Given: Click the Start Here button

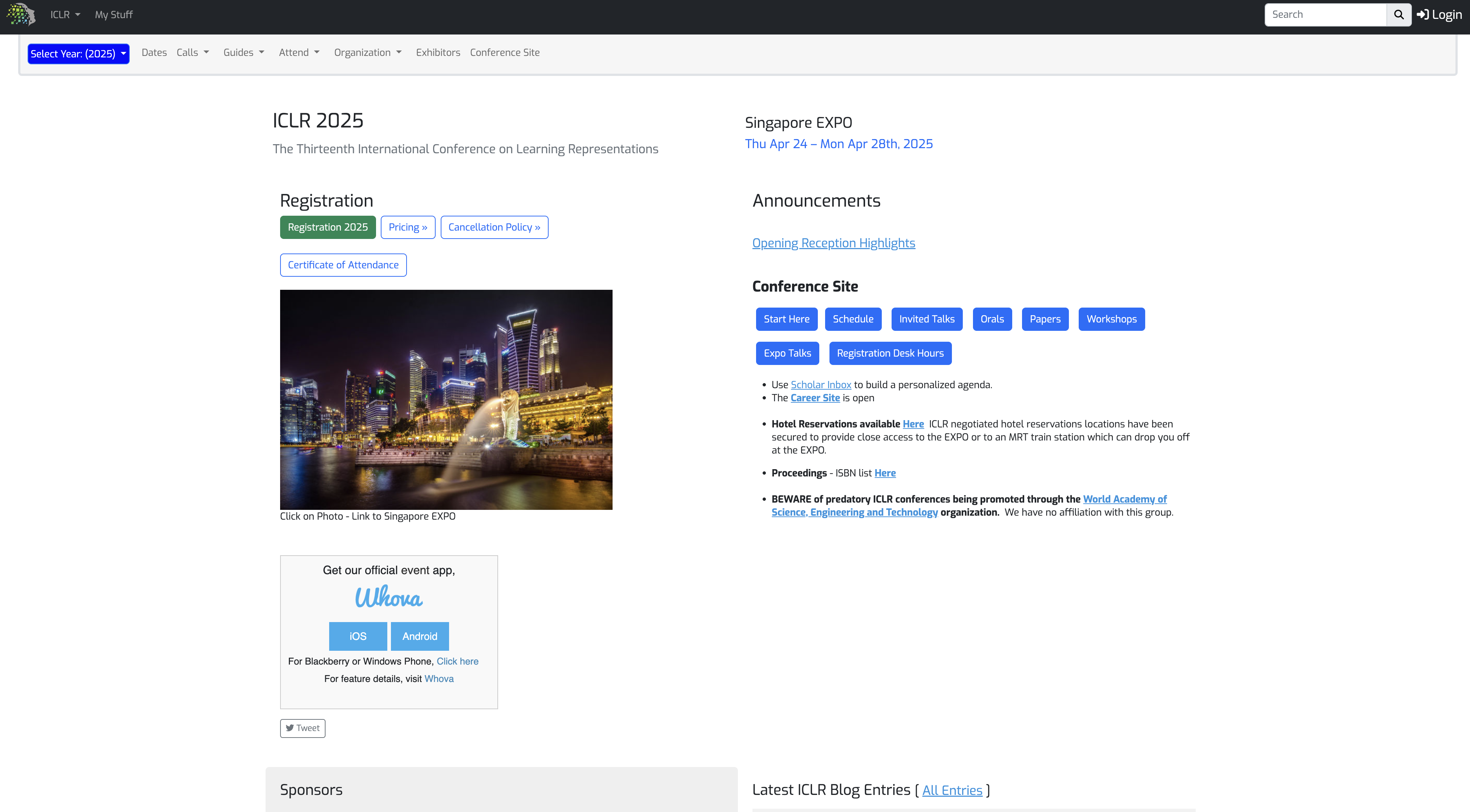Looking at the screenshot, I should tap(786, 319).
